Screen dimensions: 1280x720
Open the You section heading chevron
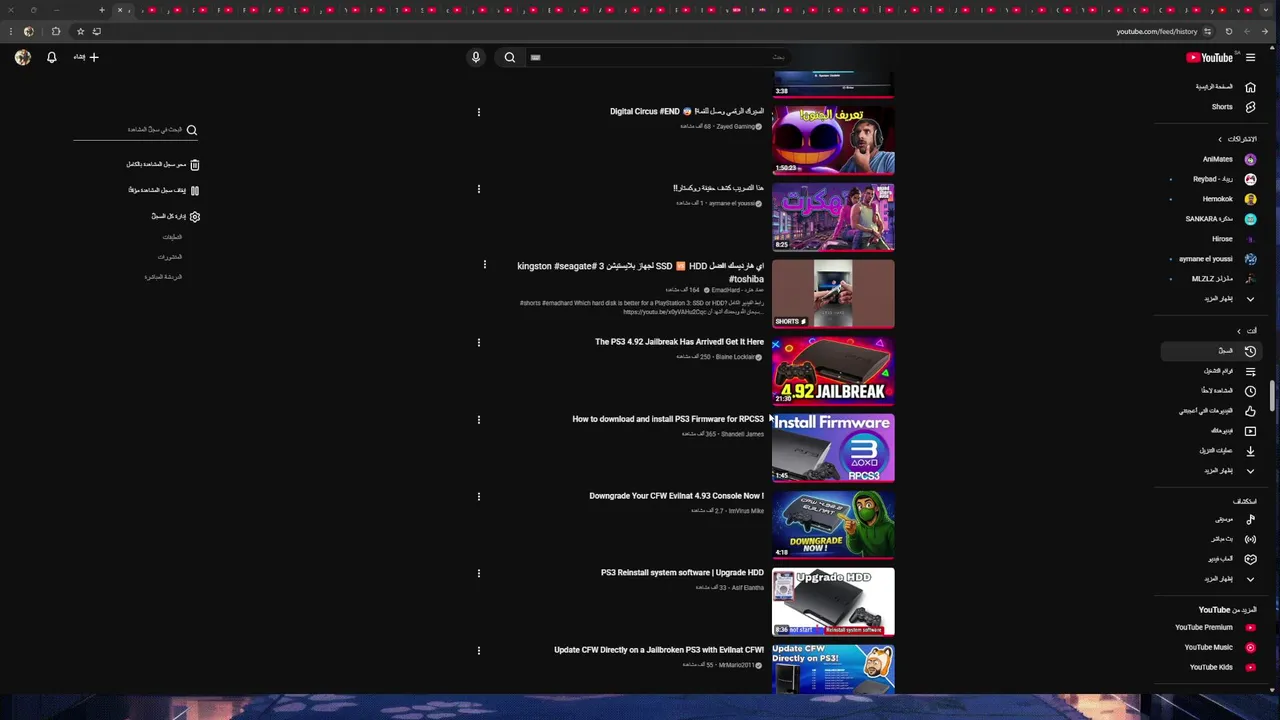pyautogui.click(x=1238, y=331)
